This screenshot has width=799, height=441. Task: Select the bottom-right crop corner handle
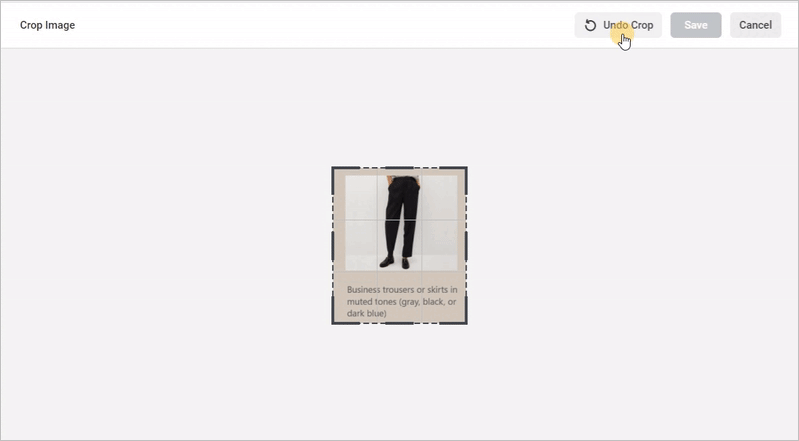coord(465,322)
